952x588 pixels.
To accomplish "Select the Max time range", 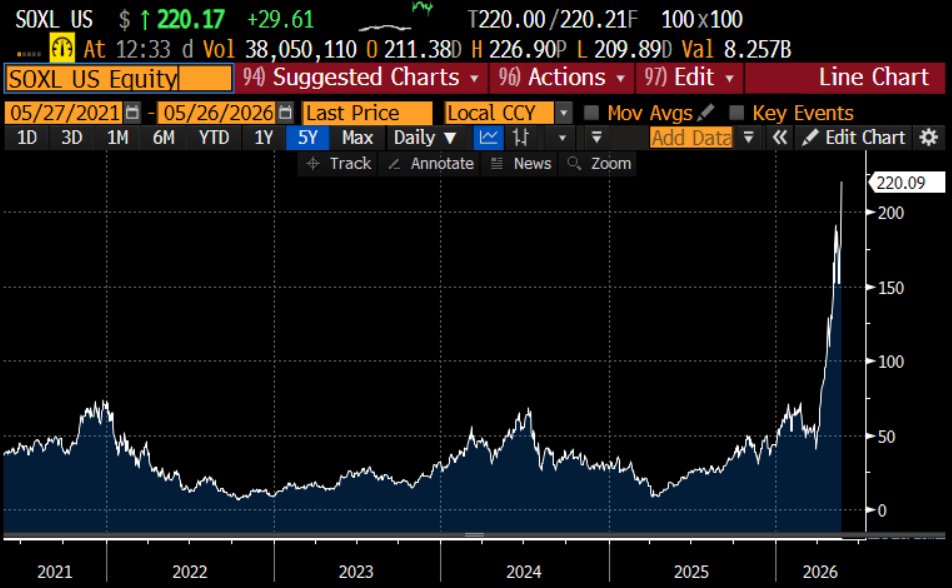I will click(x=357, y=138).
